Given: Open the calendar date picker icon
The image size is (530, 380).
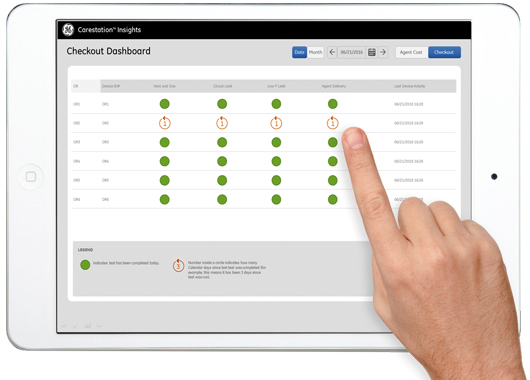Looking at the screenshot, I should tap(371, 52).
